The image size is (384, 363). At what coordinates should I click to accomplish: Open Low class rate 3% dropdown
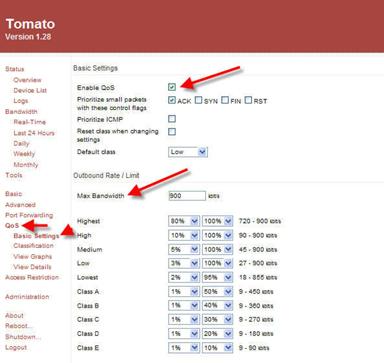click(x=184, y=263)
